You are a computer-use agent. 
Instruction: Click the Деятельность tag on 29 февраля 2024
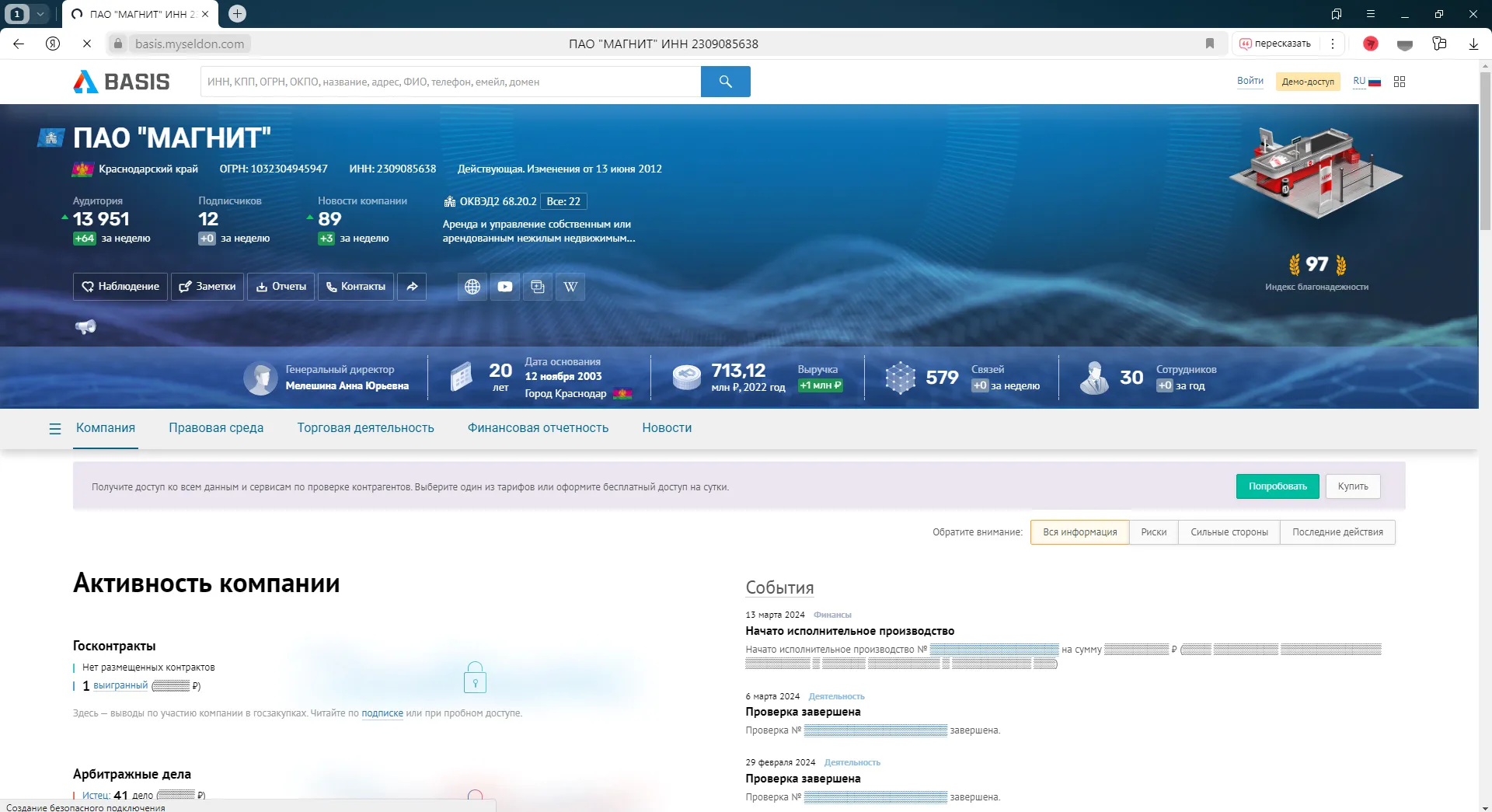coord(852,762)
